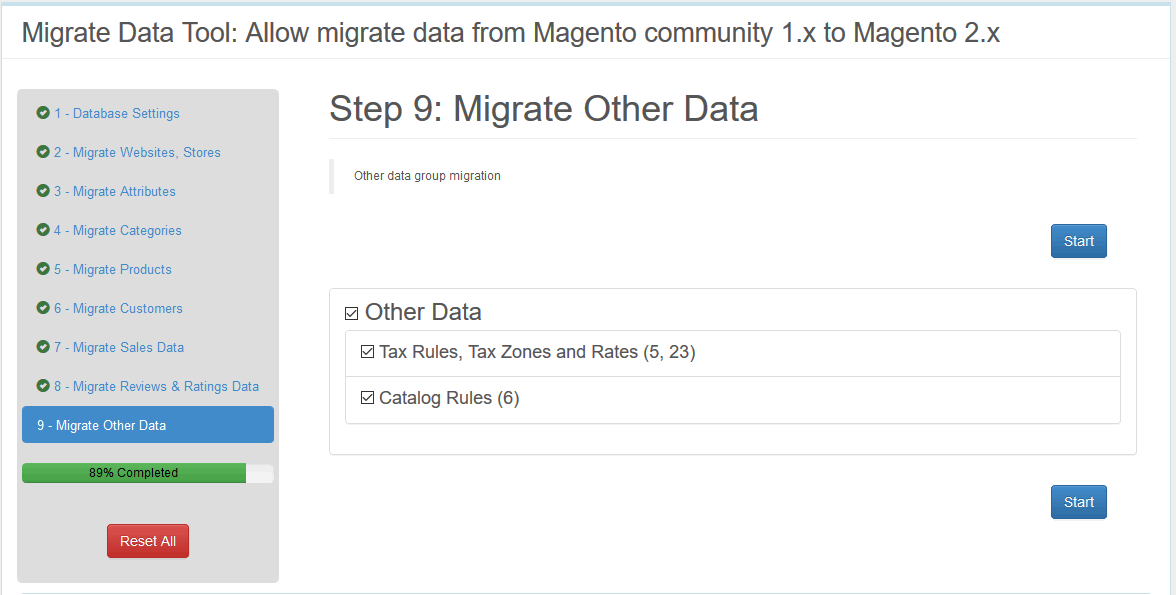Click the checkmark icon beside Database Settings
The width and height of the screenshot is (1176, 595).
[x=43, y=113]
